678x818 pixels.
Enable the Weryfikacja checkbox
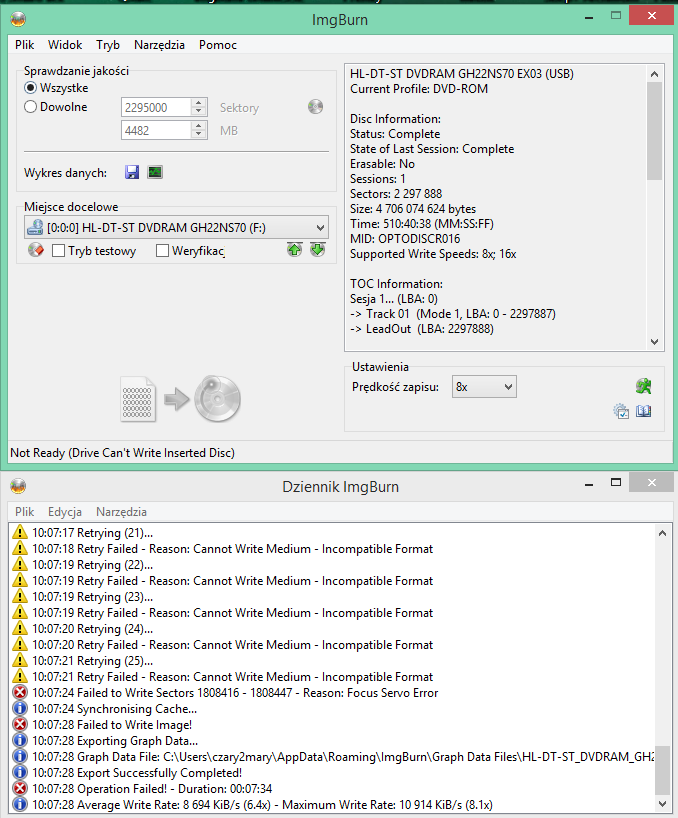pos(162,251)
